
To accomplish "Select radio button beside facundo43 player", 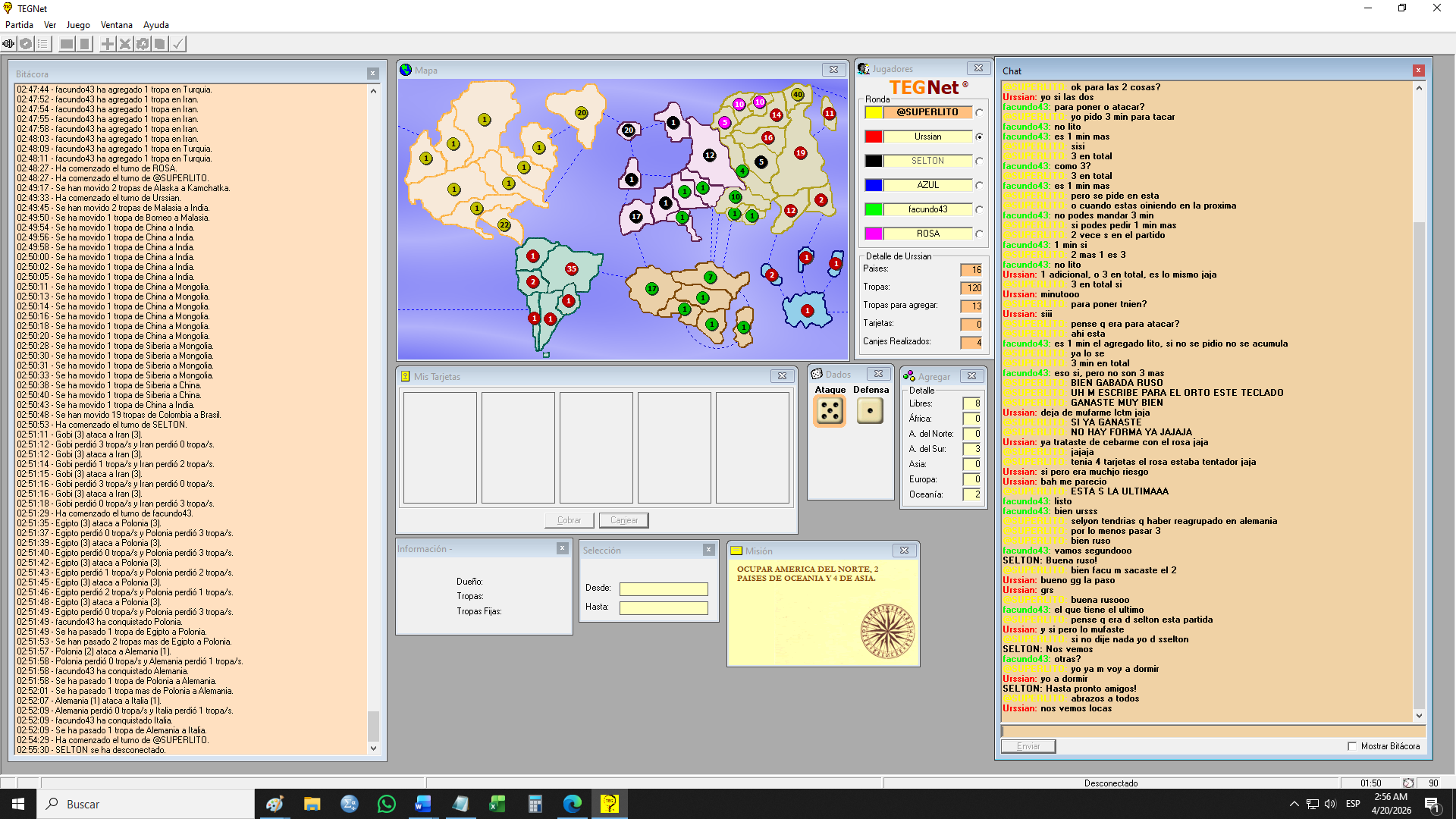I will [979, 209].
